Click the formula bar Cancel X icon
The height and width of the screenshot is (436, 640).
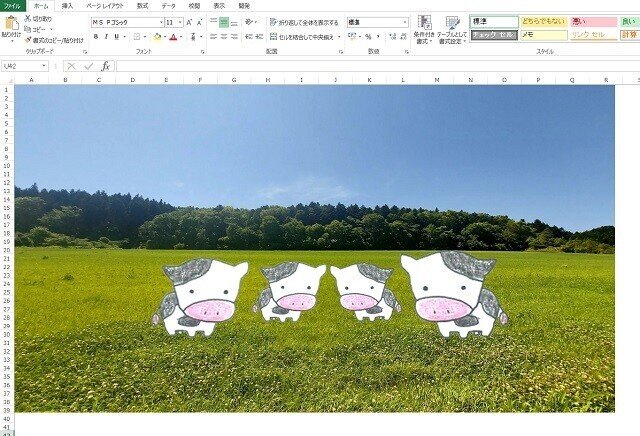point(71,66)
